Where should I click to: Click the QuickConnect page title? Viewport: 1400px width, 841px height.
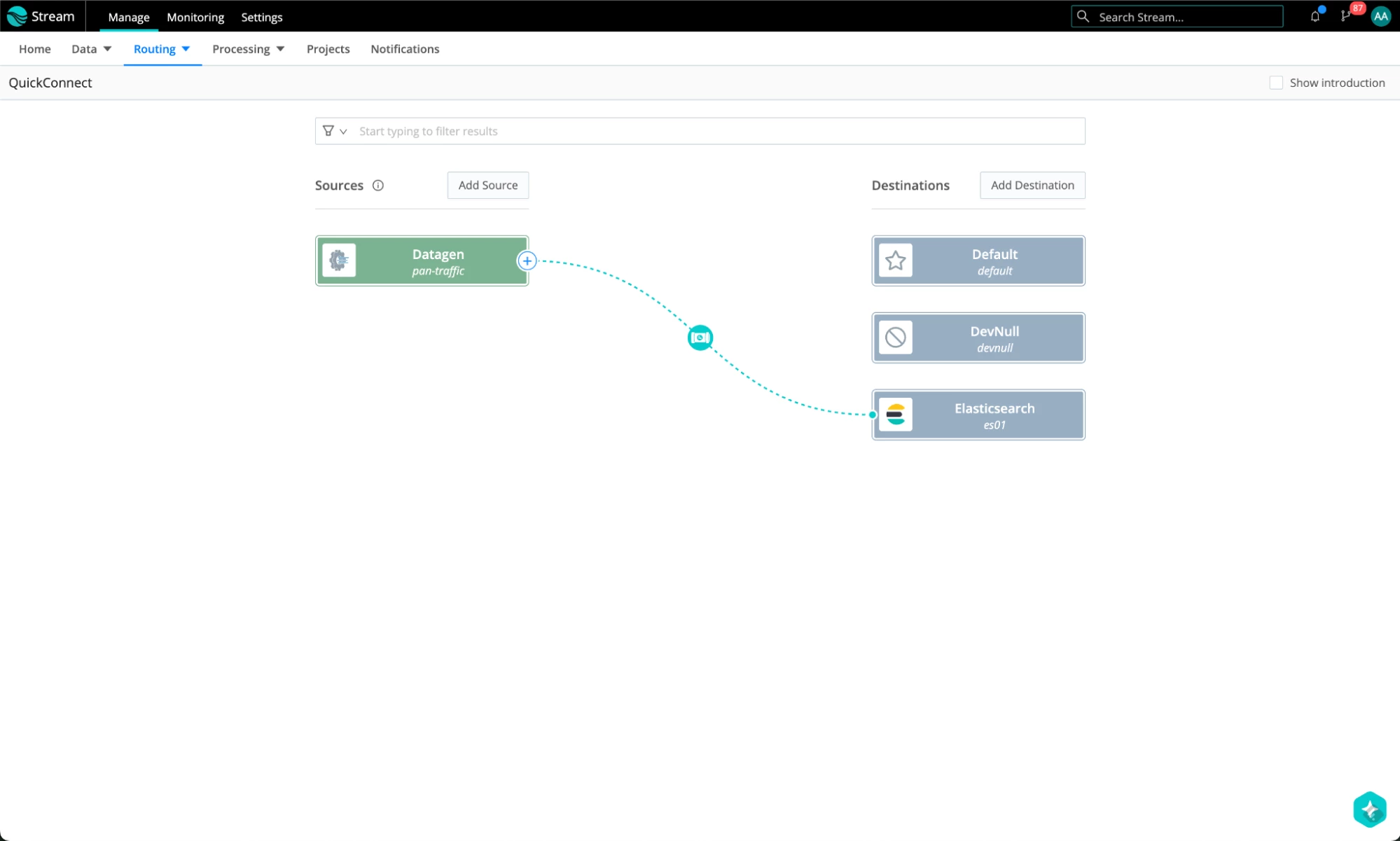click(50, 83)
